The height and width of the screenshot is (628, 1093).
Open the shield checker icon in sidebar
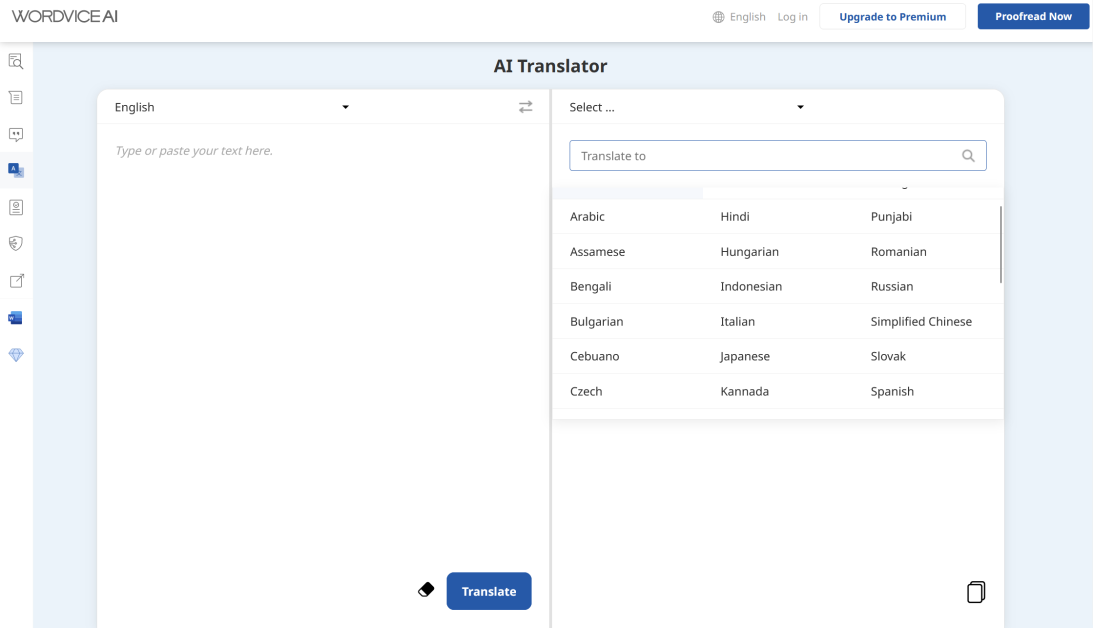[16, 244]
